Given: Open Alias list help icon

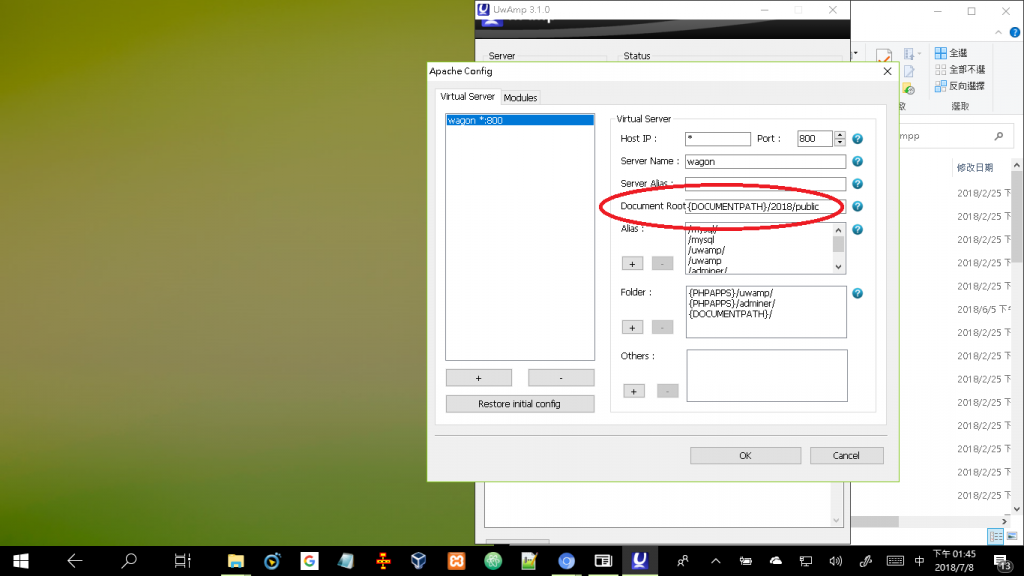Looking at the screenshot, I should pos(857,229).
